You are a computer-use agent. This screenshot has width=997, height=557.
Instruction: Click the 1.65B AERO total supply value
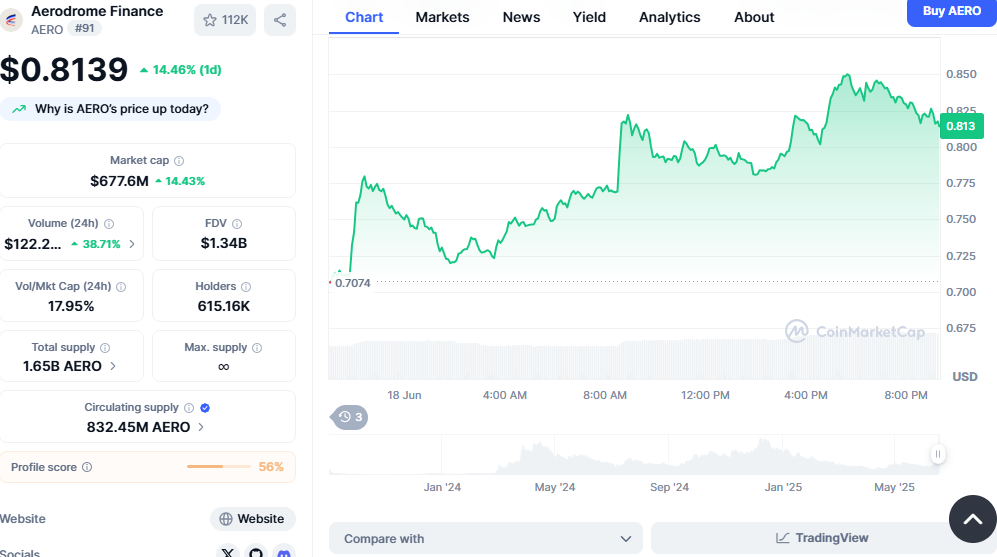click(62, 366)
